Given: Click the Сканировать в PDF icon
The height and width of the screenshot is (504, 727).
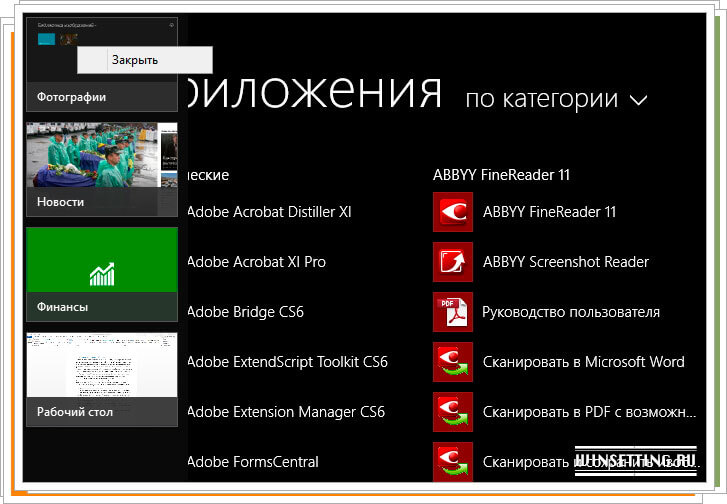Looking at the screenshot, I should click(453, 412).
